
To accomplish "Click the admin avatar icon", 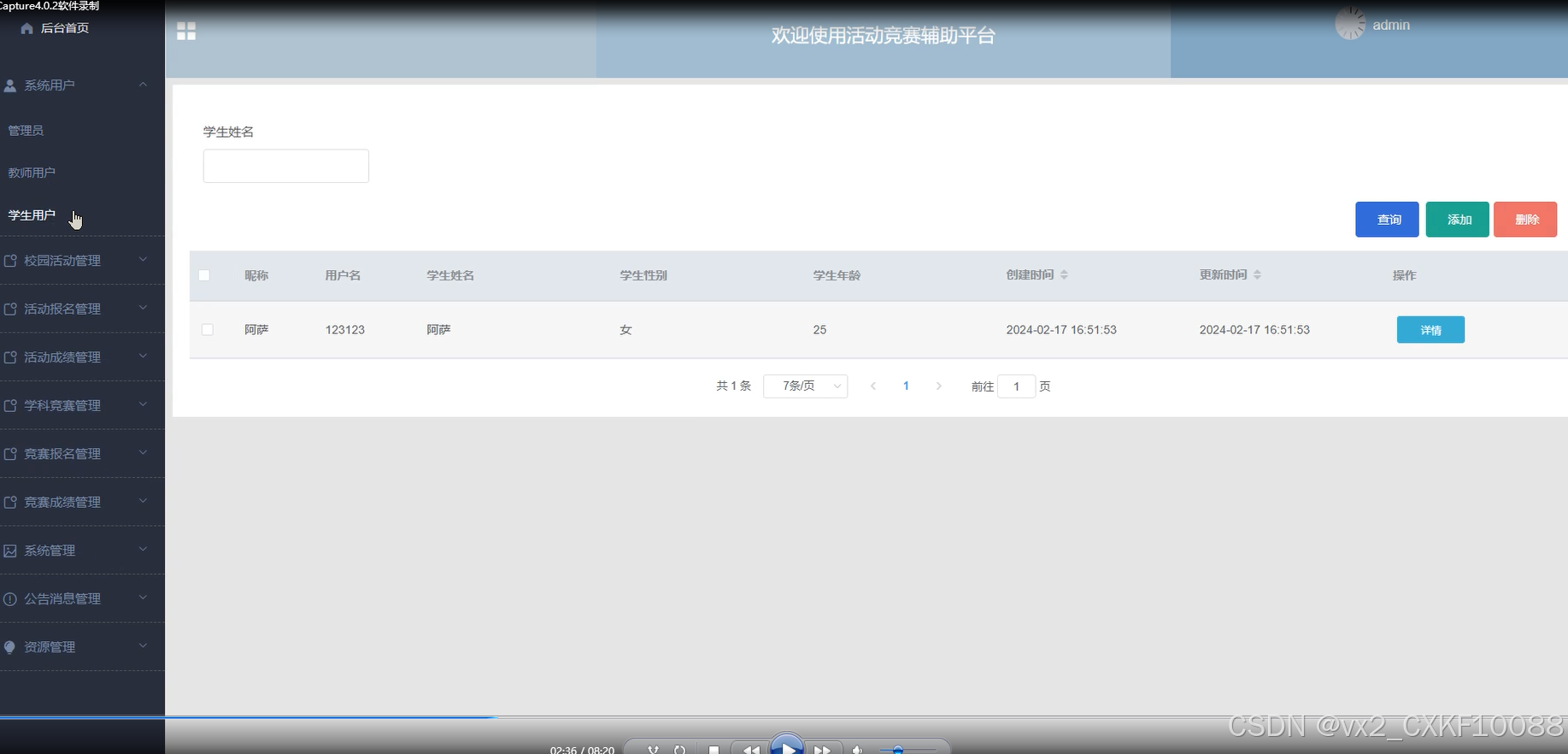I will pos(1350,24).
